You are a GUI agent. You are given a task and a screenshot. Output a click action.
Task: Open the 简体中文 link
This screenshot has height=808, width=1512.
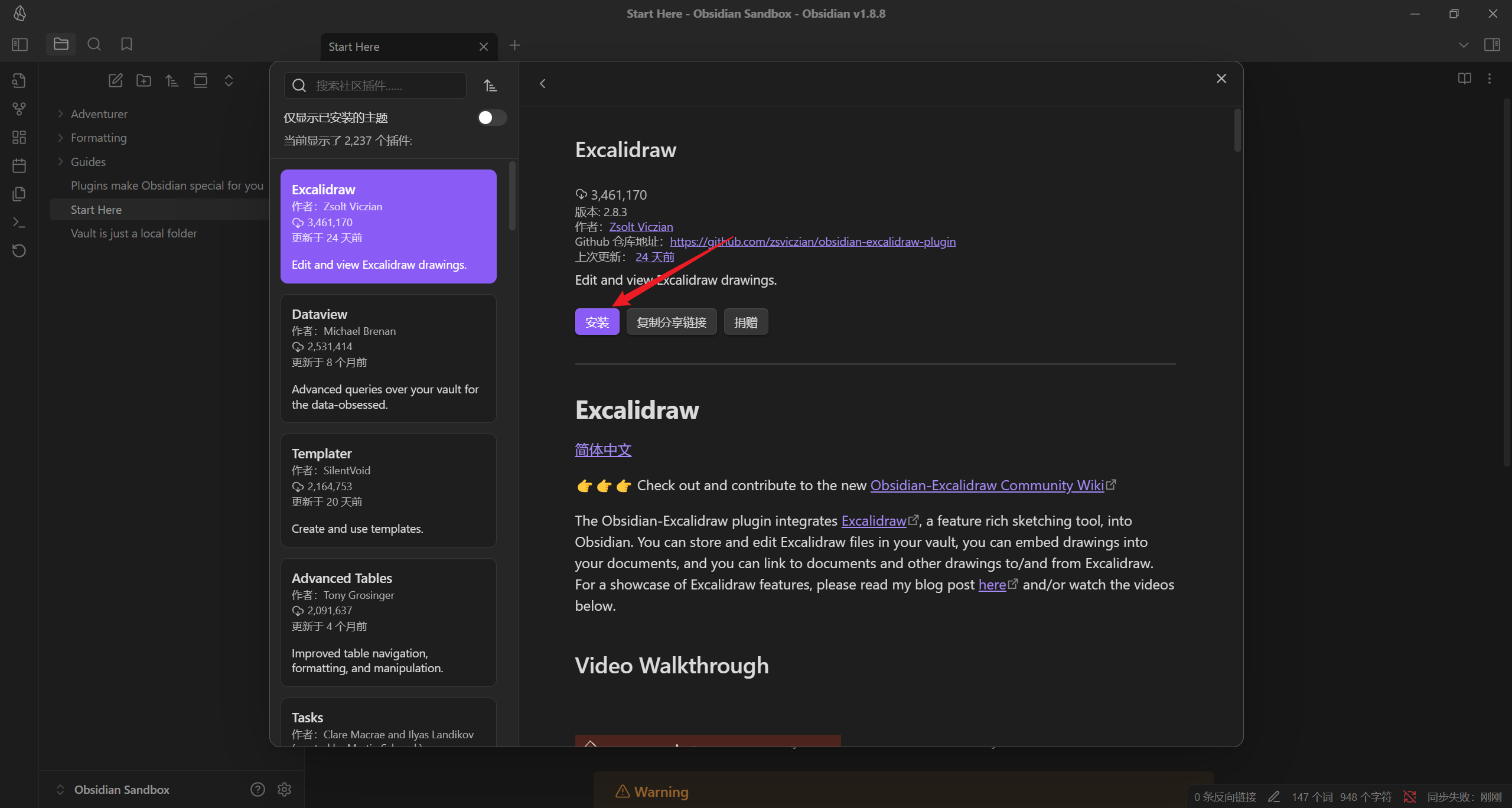[x=603, y=450]
